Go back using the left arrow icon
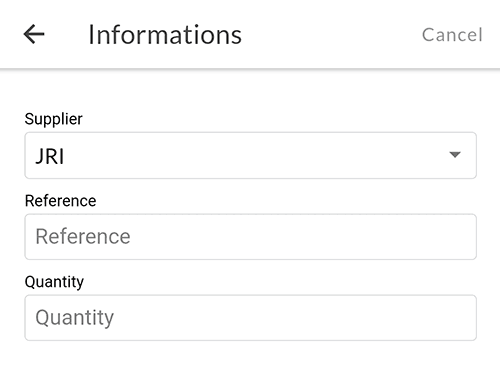The height and width of the screenshot is (389, 500). point(34,34)
